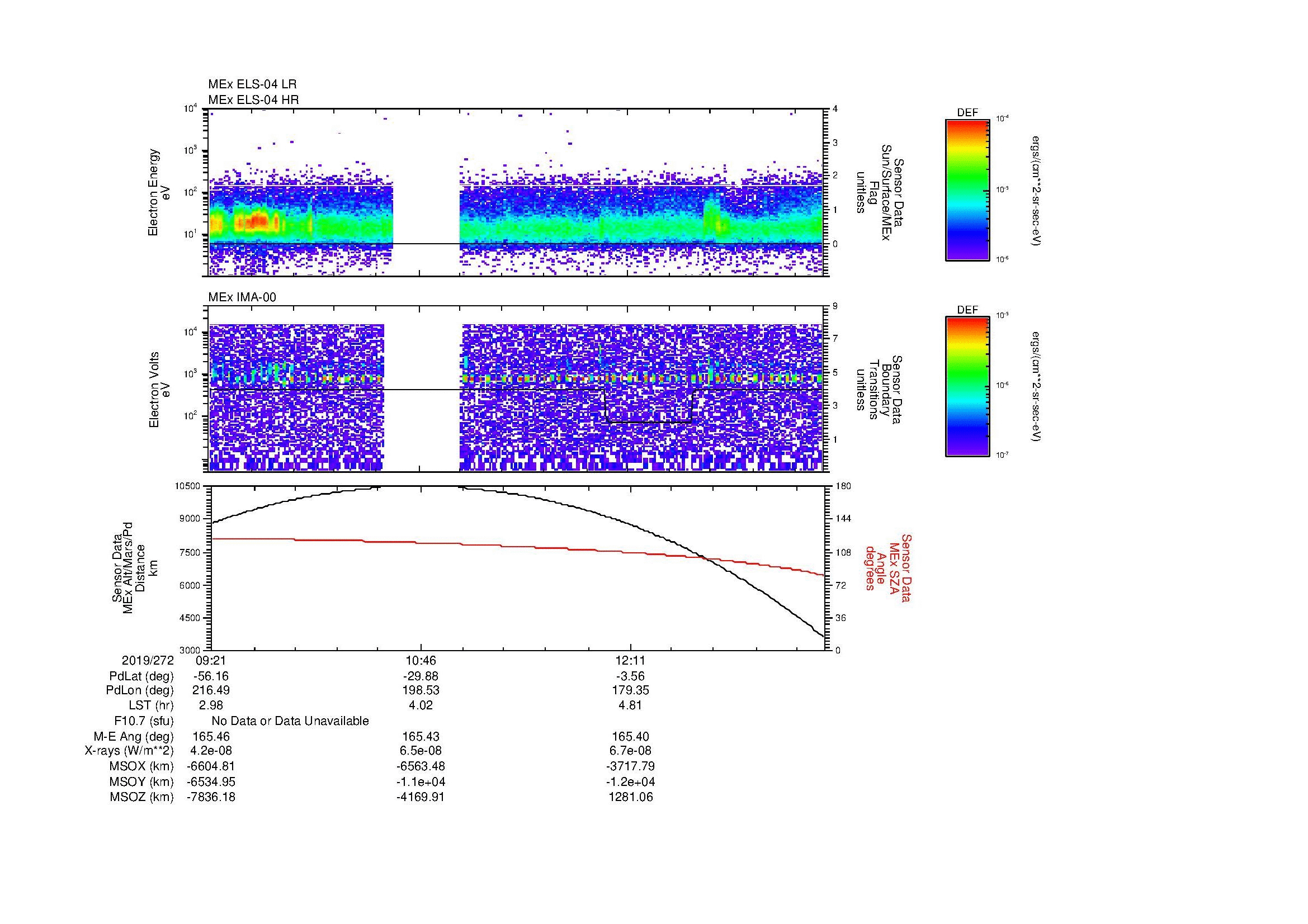Click the 'MSOX (km)' row label
This screenshot has height=924, width=1308.
tap(141, 766)
